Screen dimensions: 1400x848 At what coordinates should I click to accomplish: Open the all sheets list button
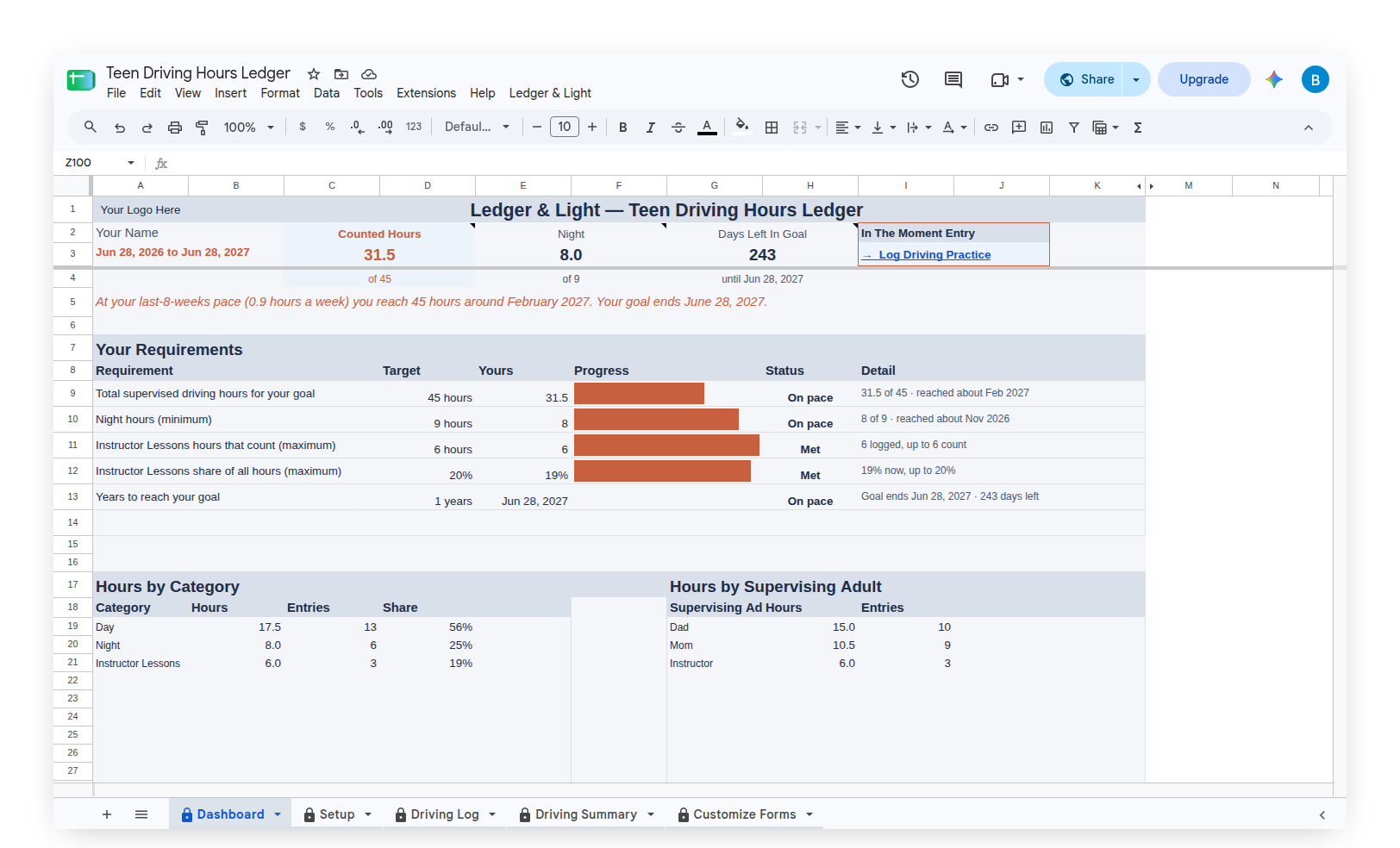click(x=141, y=814)
